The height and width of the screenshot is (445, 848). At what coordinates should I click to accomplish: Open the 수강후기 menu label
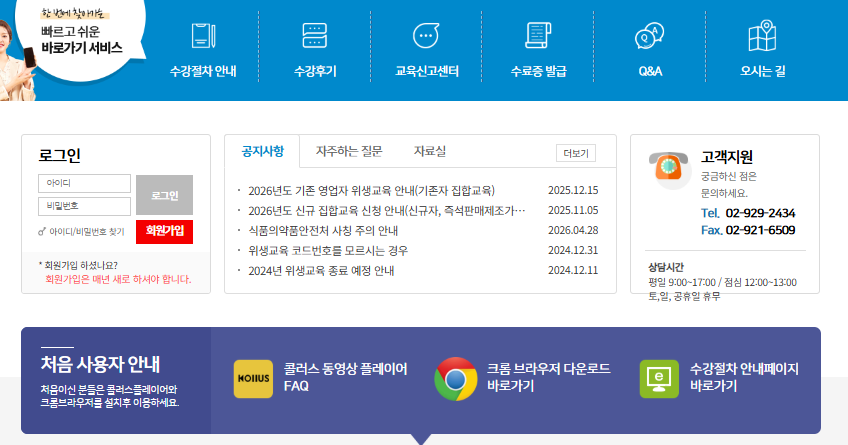click(315, 71)
